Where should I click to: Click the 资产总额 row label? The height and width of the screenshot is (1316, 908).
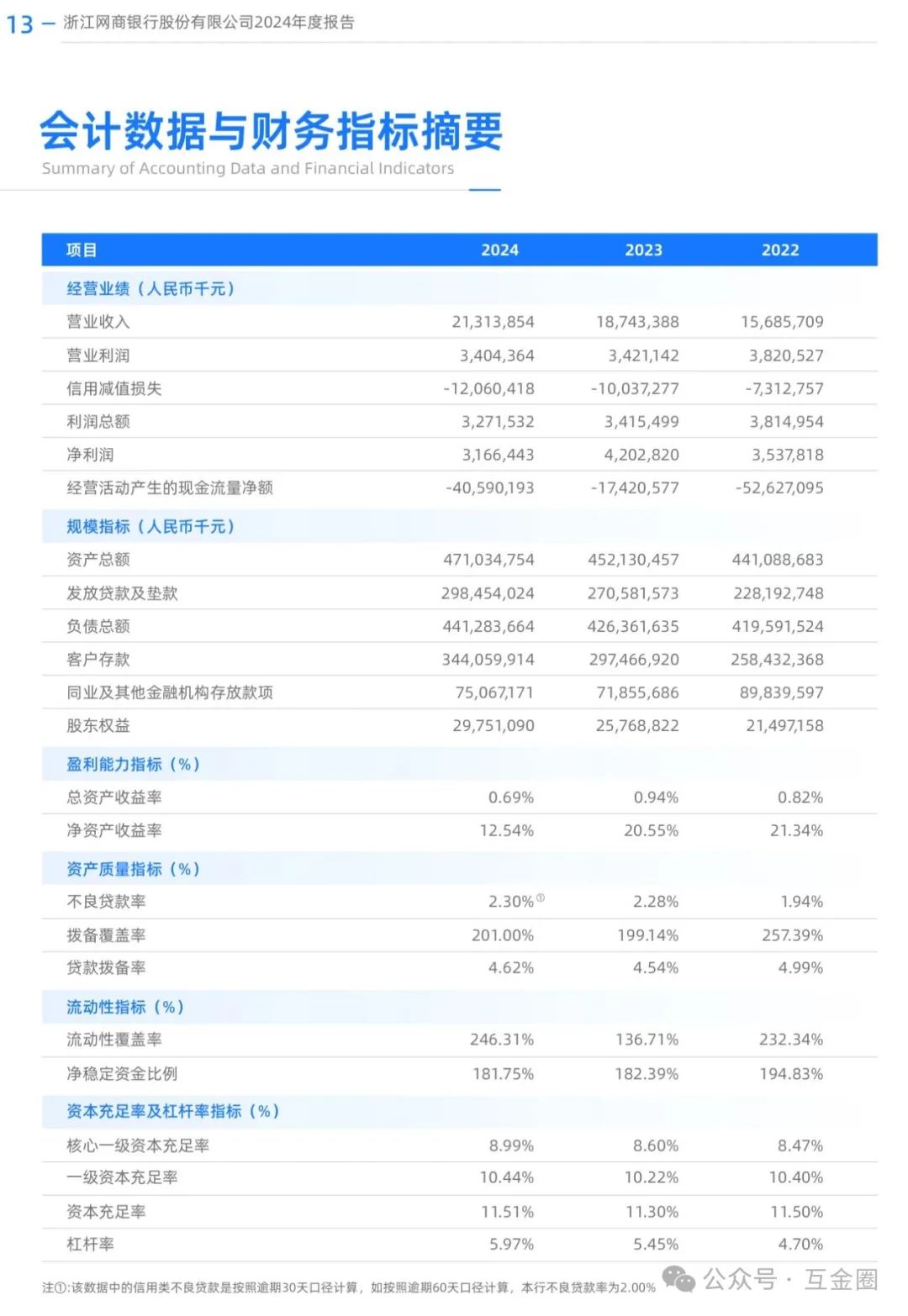coord(98,560)
